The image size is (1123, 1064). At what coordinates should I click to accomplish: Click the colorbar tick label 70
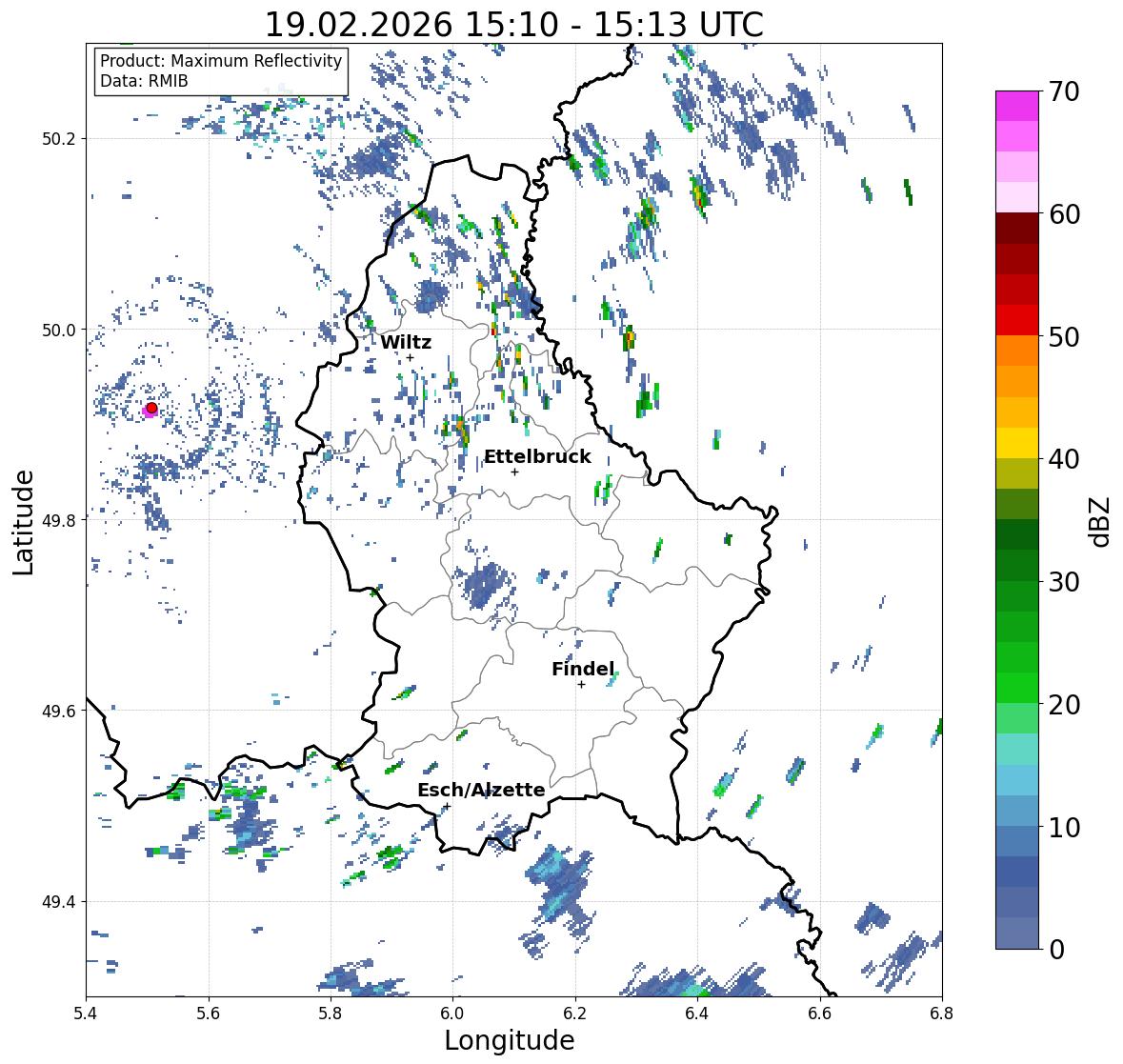coord(1064,91)
